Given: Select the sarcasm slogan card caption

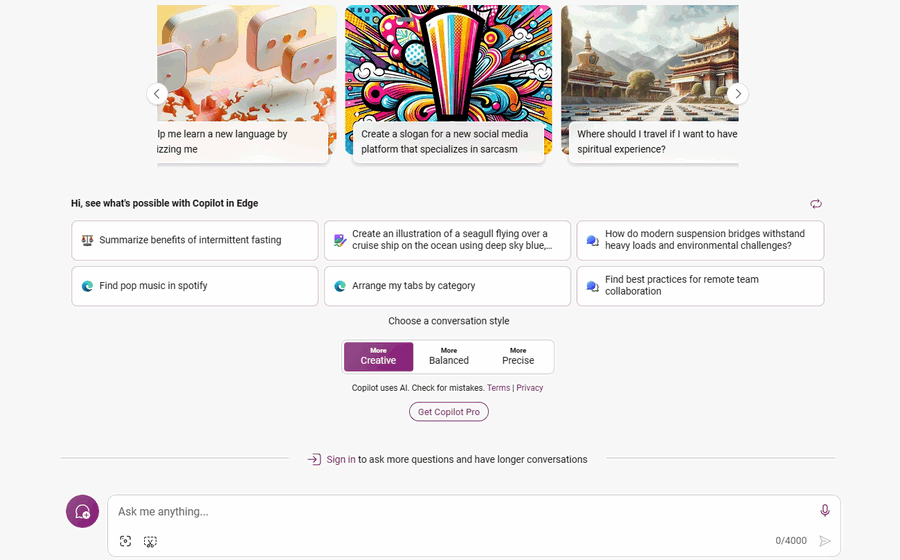Looking at the screenshot, I should pyautogui.click(x=448, y=141).
